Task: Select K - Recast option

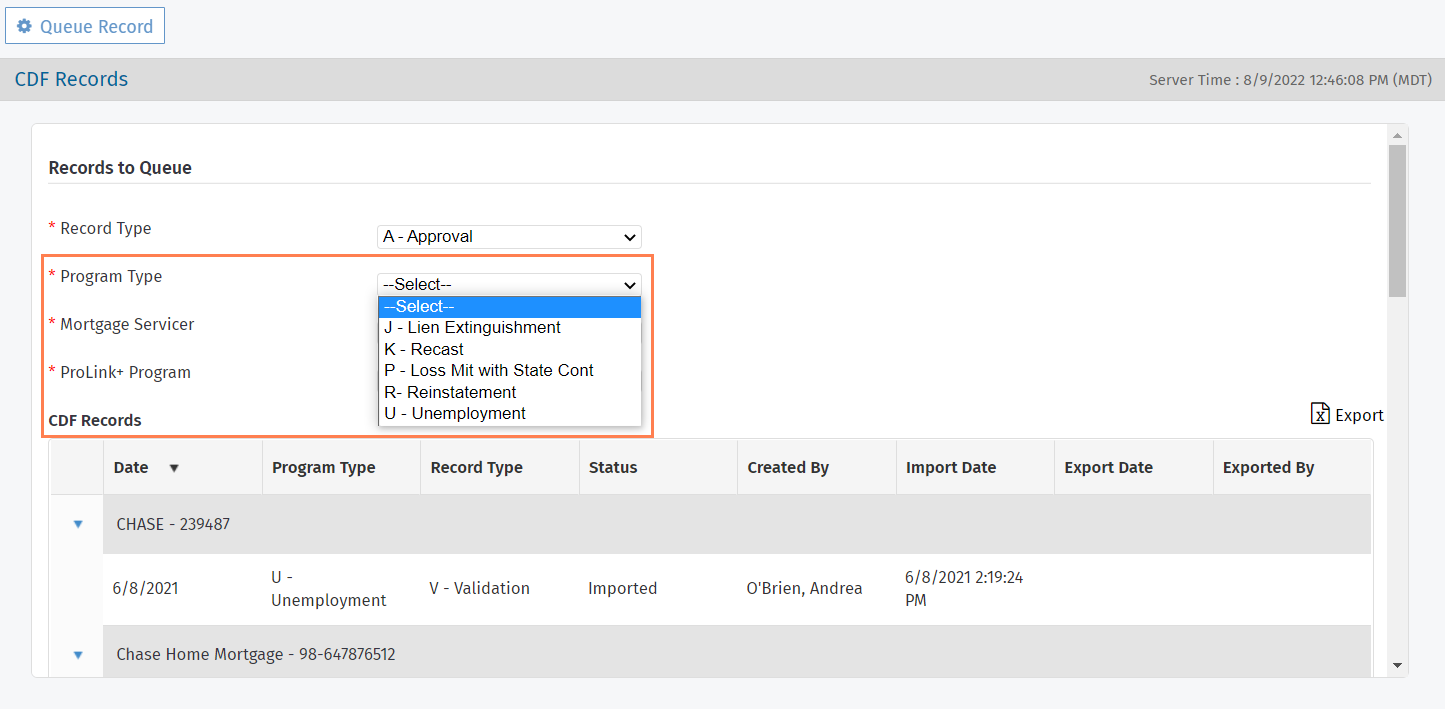Action: click(x=424, y=350)
